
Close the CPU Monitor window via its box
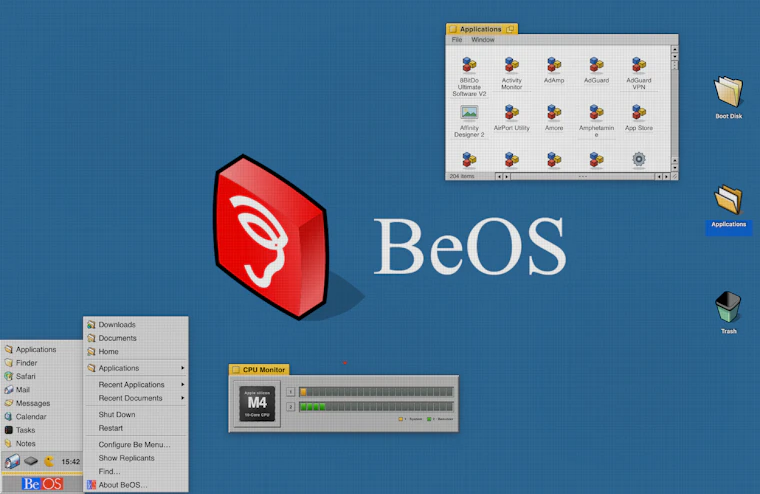click(236, 370)
